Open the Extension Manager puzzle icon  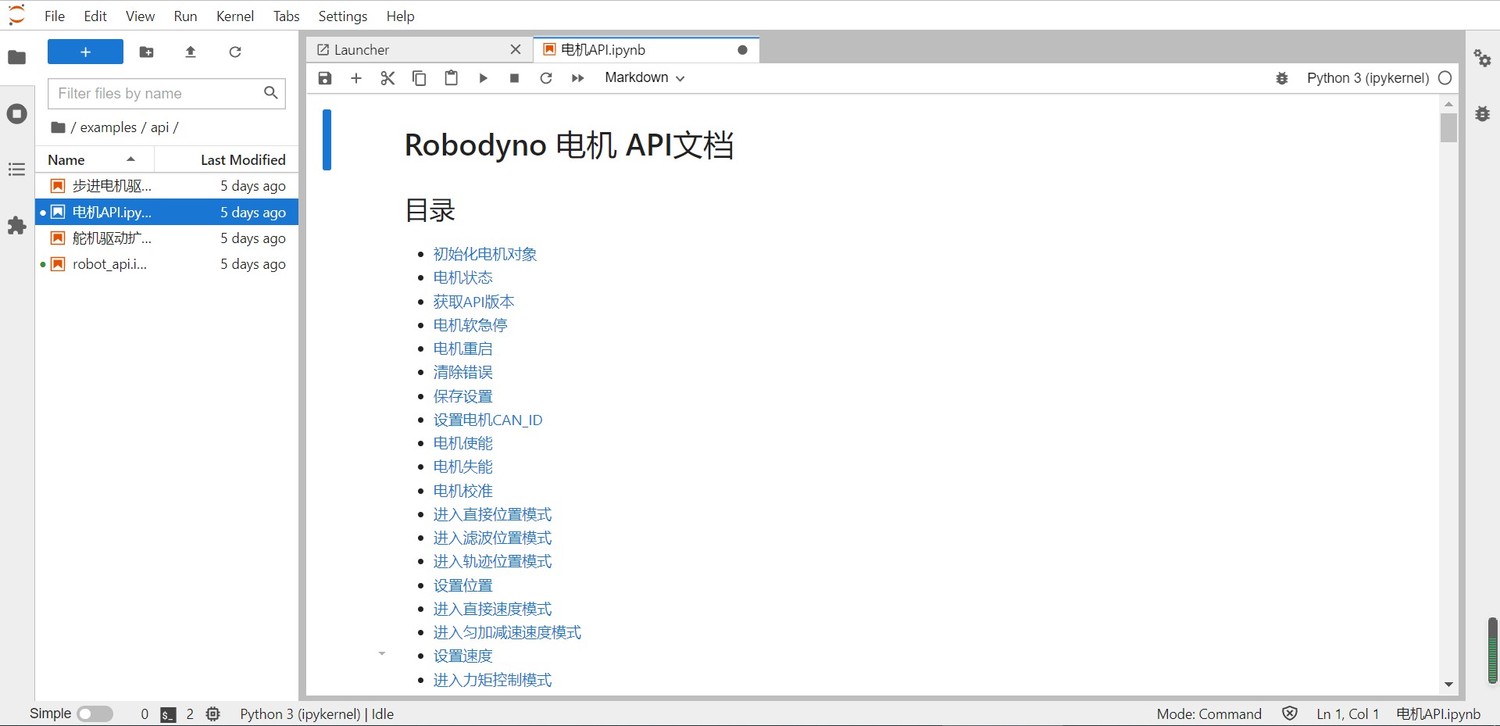point(17,226)
